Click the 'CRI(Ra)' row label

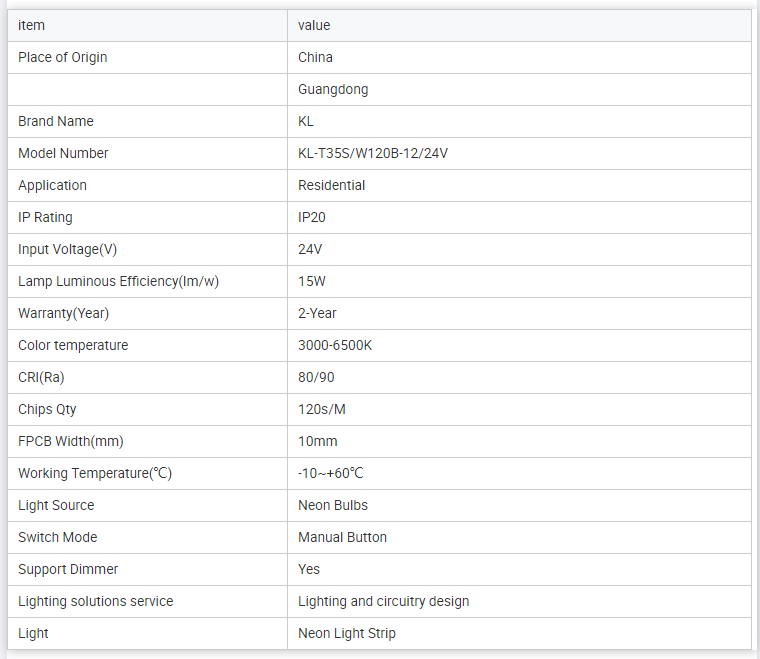pos(48,377)
